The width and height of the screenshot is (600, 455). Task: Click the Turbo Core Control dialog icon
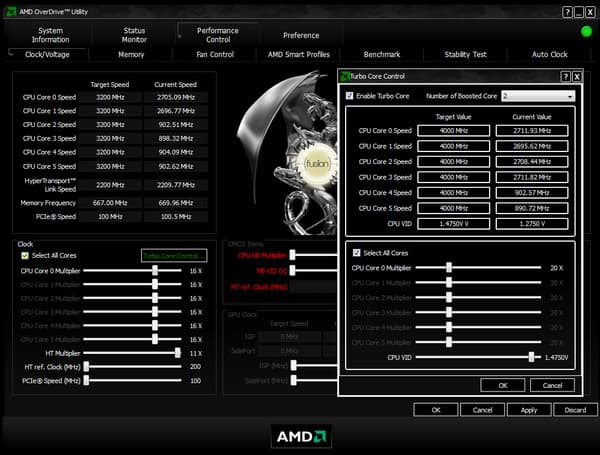point(345,76)
